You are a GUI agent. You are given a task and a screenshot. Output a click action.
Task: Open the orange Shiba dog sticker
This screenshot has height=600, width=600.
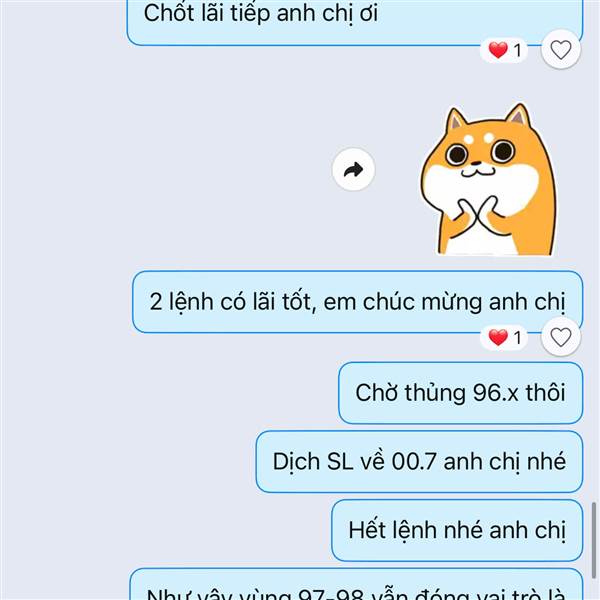pyautogui.click(x=488, y=179)
